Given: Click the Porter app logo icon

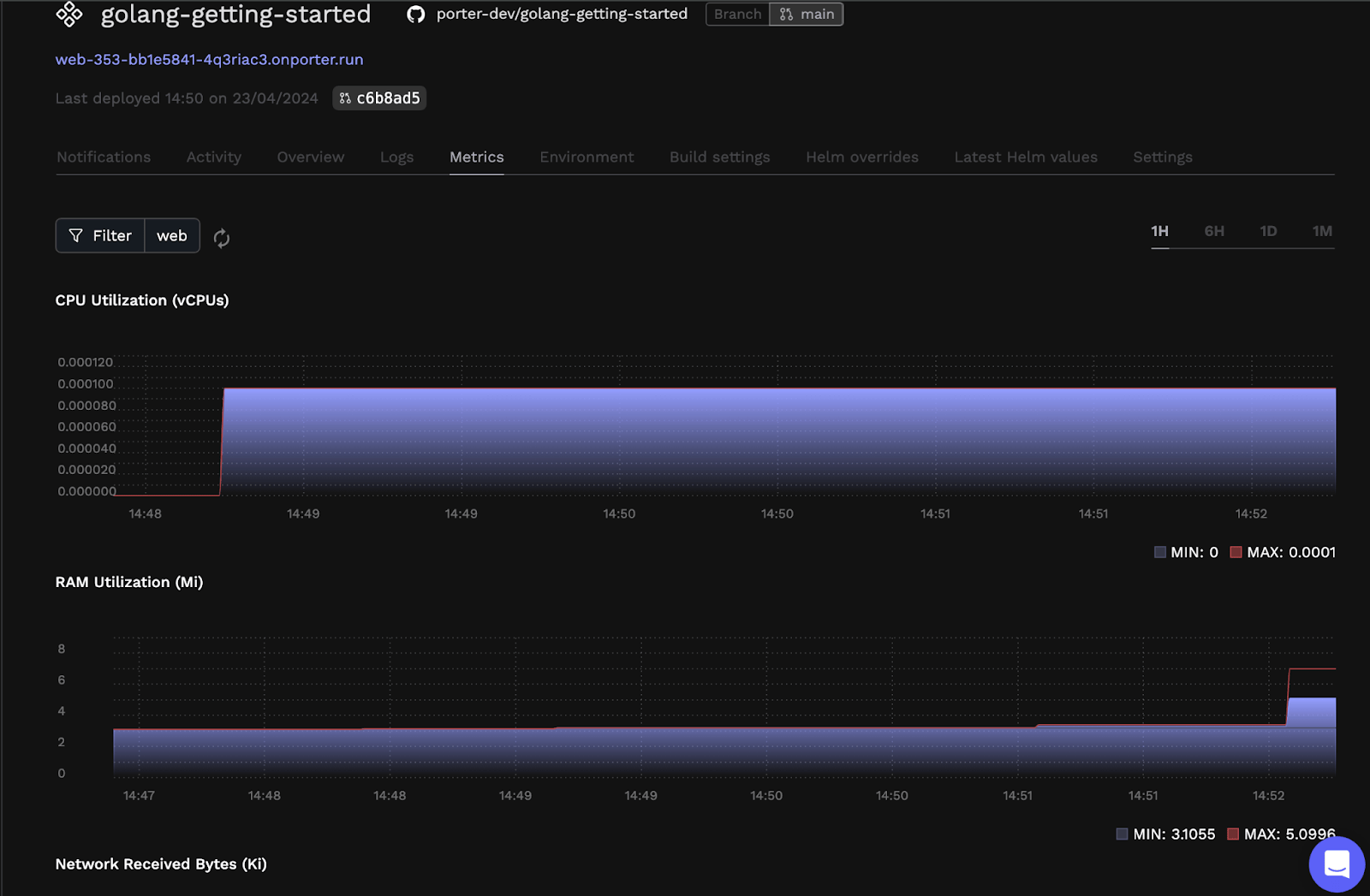Looking at the screenshot, I should pyautogui.click(x=69, y=14).
